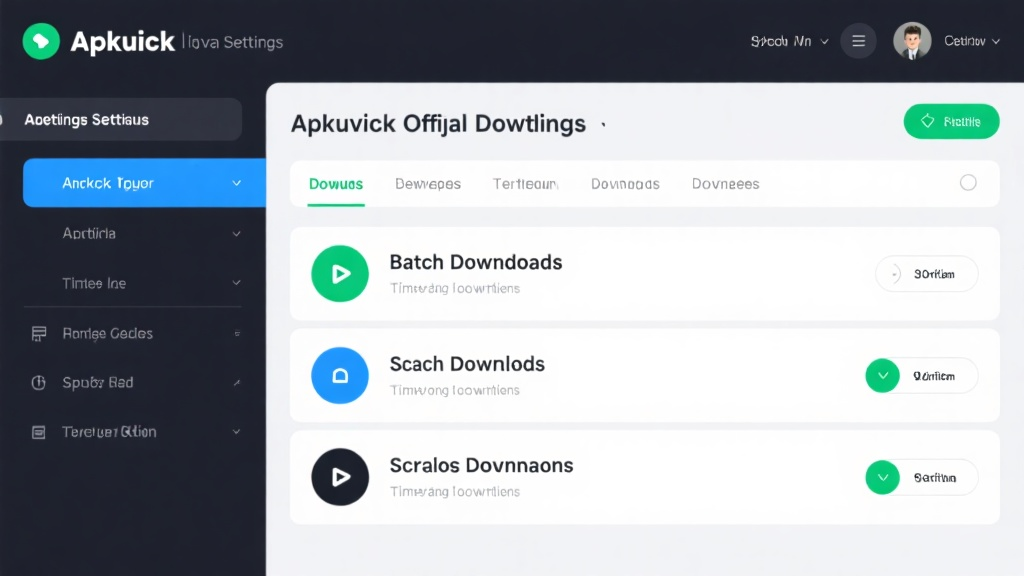Click the blue home icon for Scach Downlods
Image resolution: width=1024 pixels, height=576 pixels.
pos(340,375)
